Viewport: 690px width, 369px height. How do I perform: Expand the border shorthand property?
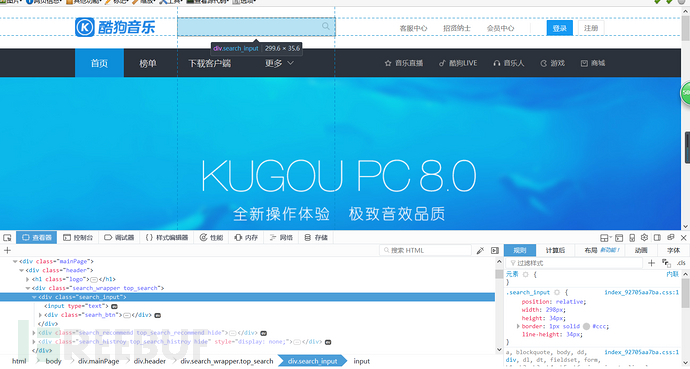(518, 326)
